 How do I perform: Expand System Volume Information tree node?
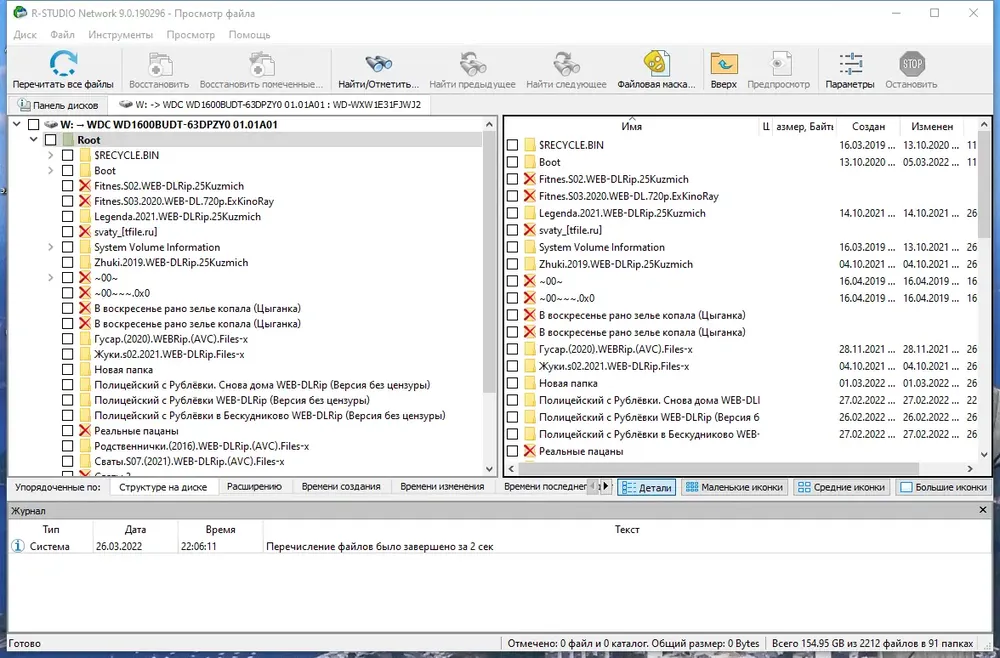pyautogui.click(x=50, y=247)
